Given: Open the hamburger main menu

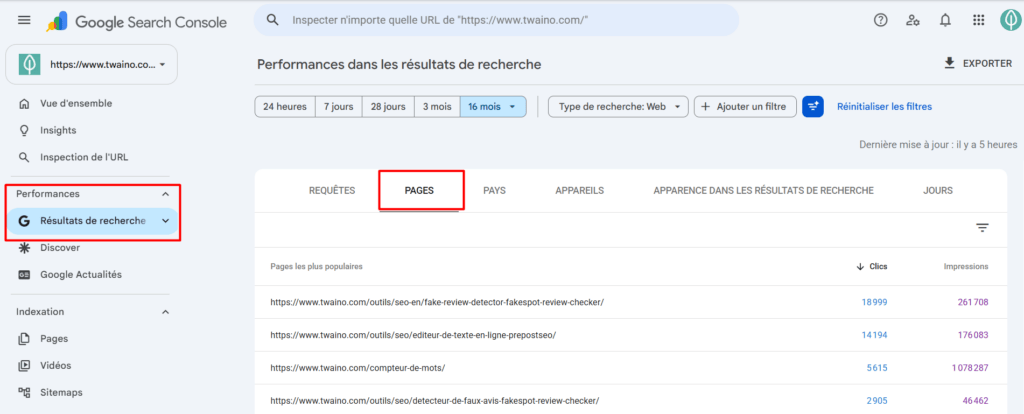Looking at the screenshot, I should point(24,20).
